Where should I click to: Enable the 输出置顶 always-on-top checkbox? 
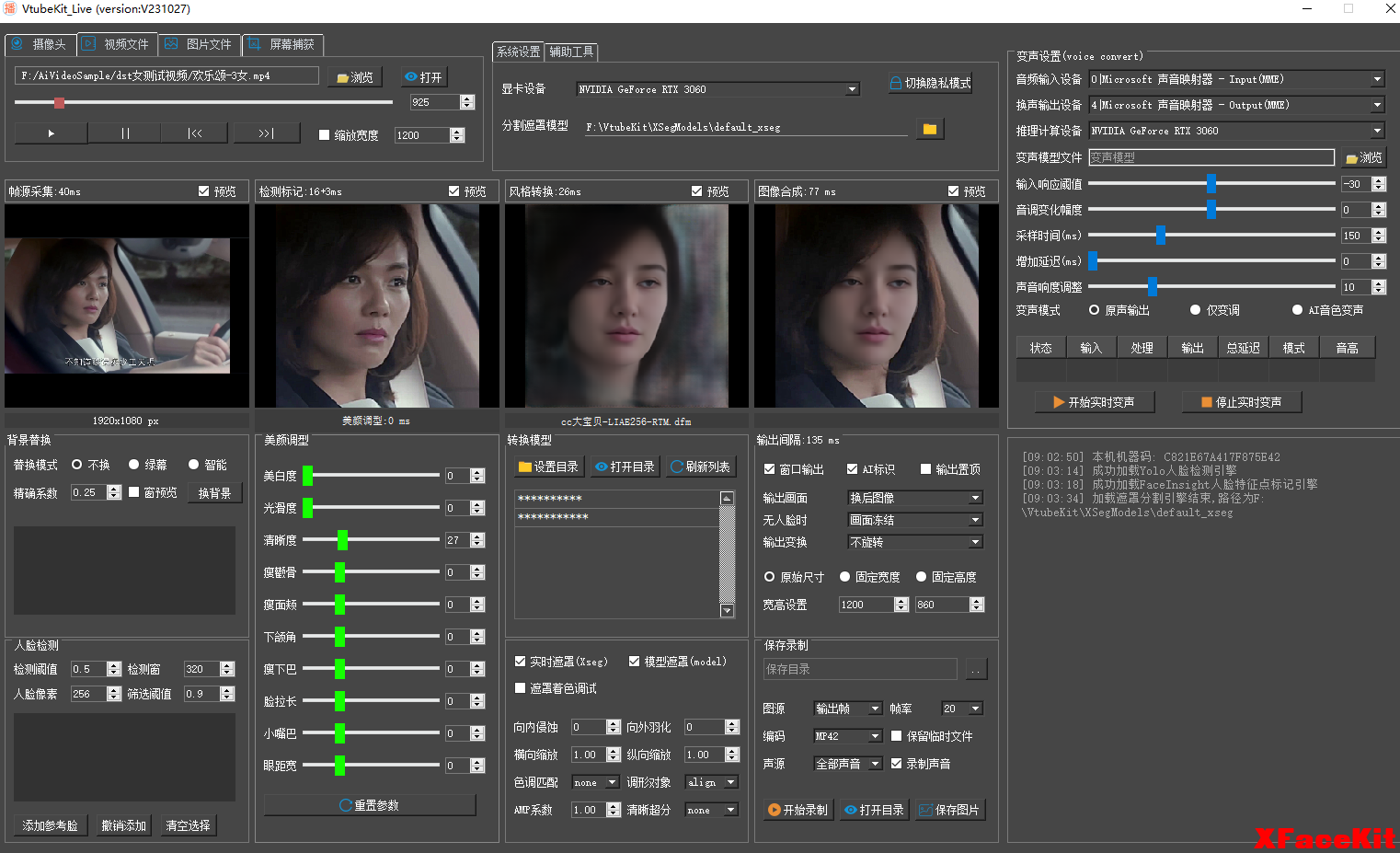[925, 469]
